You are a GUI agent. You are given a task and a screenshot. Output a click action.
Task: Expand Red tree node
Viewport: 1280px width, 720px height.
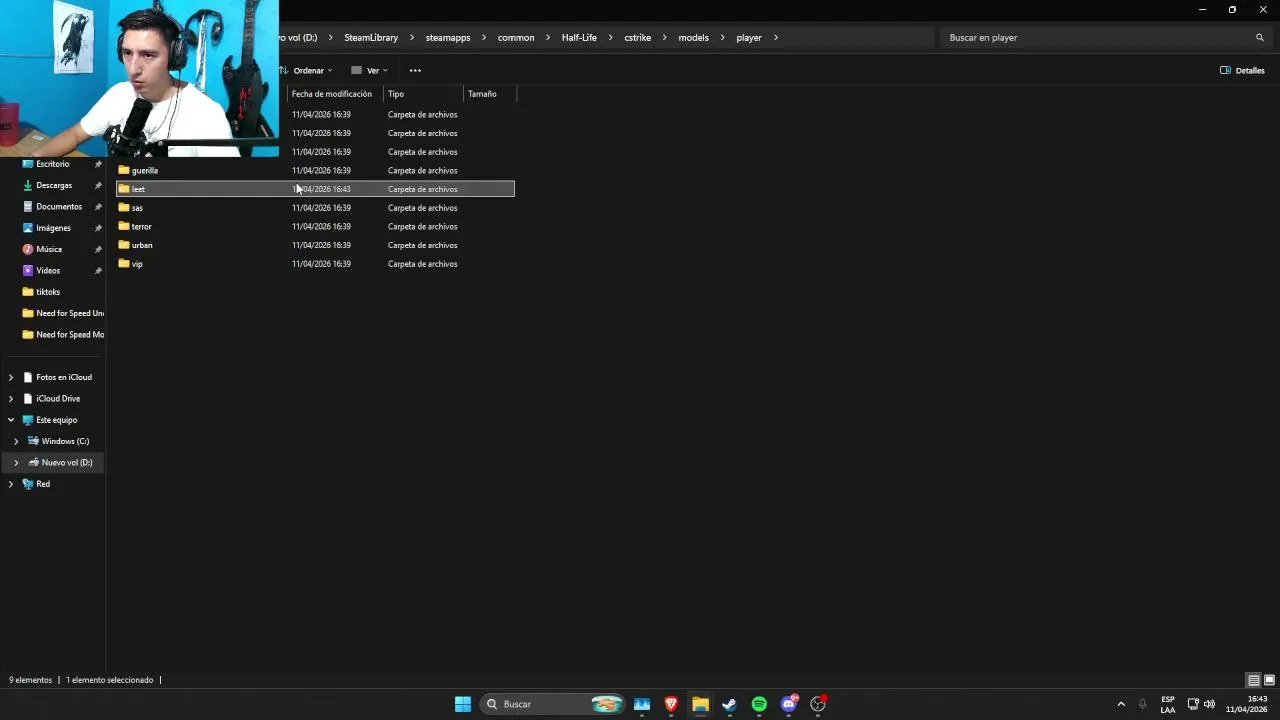(x=11, y=484)
